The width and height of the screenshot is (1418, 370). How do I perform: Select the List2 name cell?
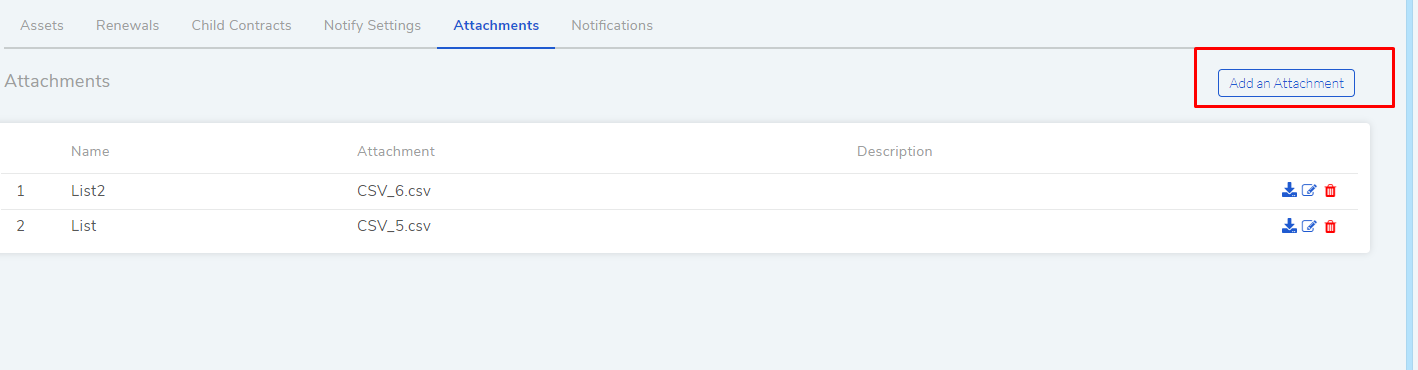pyautogui.click(x=88, y=190)
